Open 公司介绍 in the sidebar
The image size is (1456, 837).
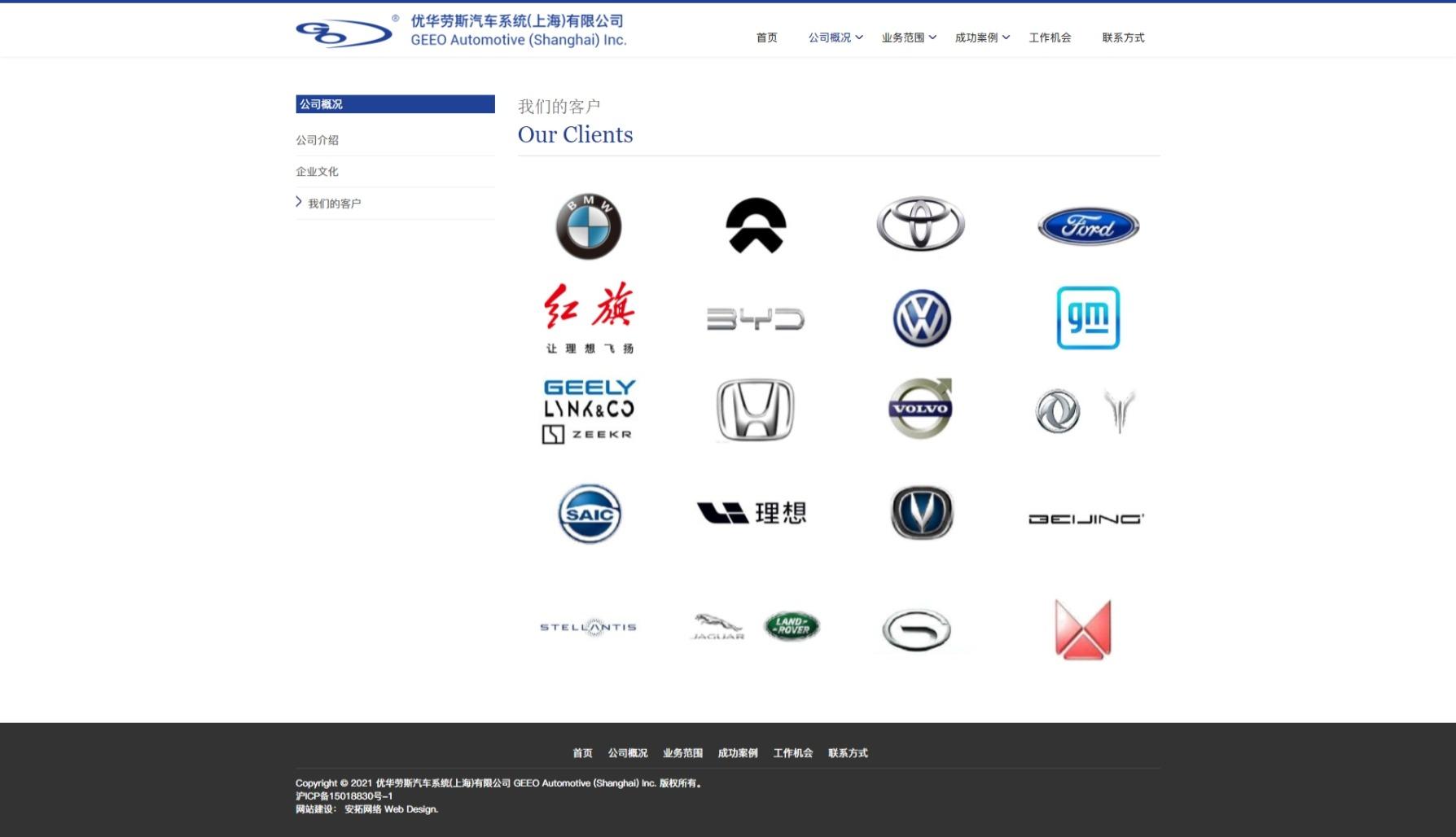[x=317, y=140]
